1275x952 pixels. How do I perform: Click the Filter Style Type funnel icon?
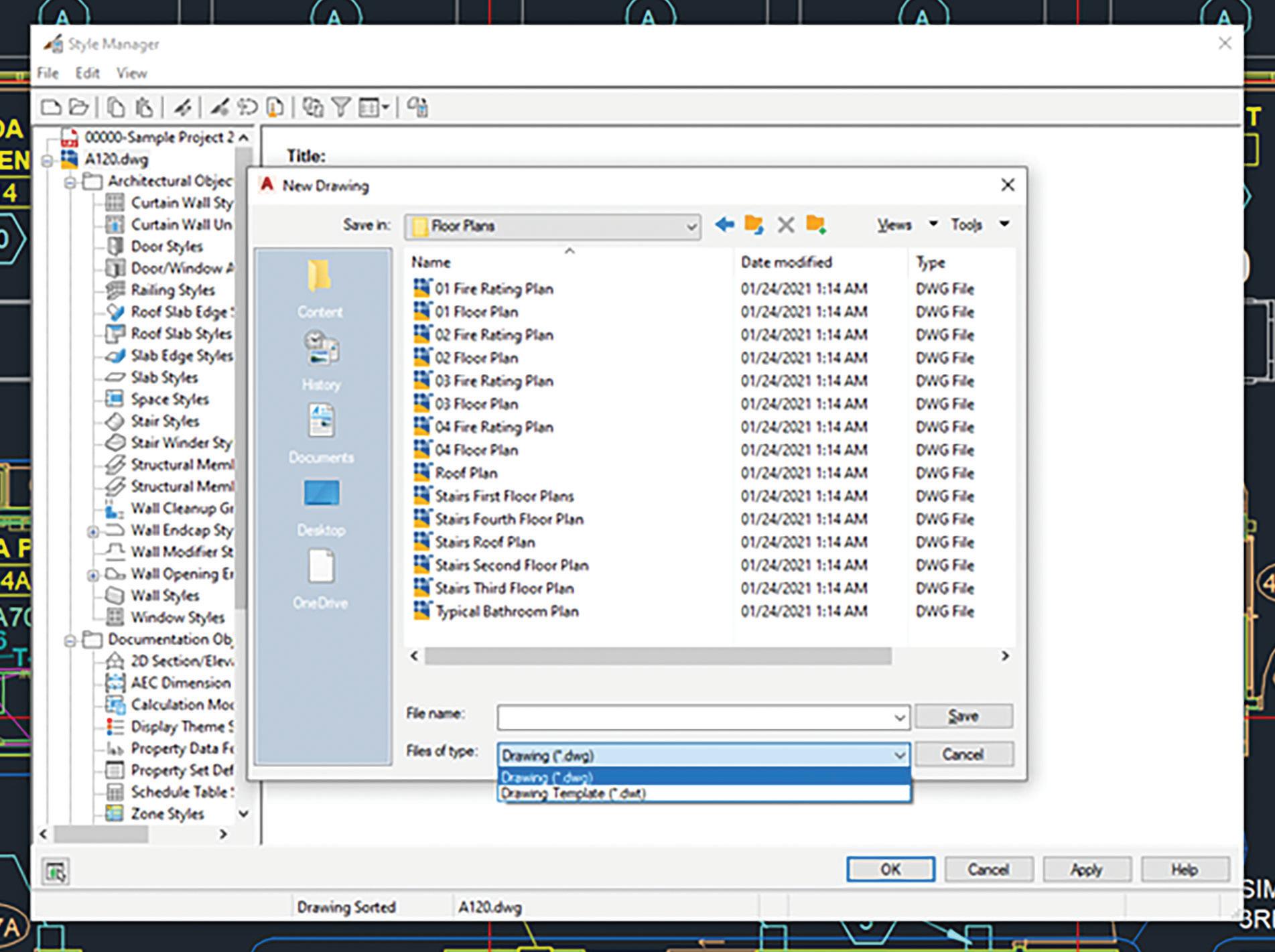[x=341, y=107]
